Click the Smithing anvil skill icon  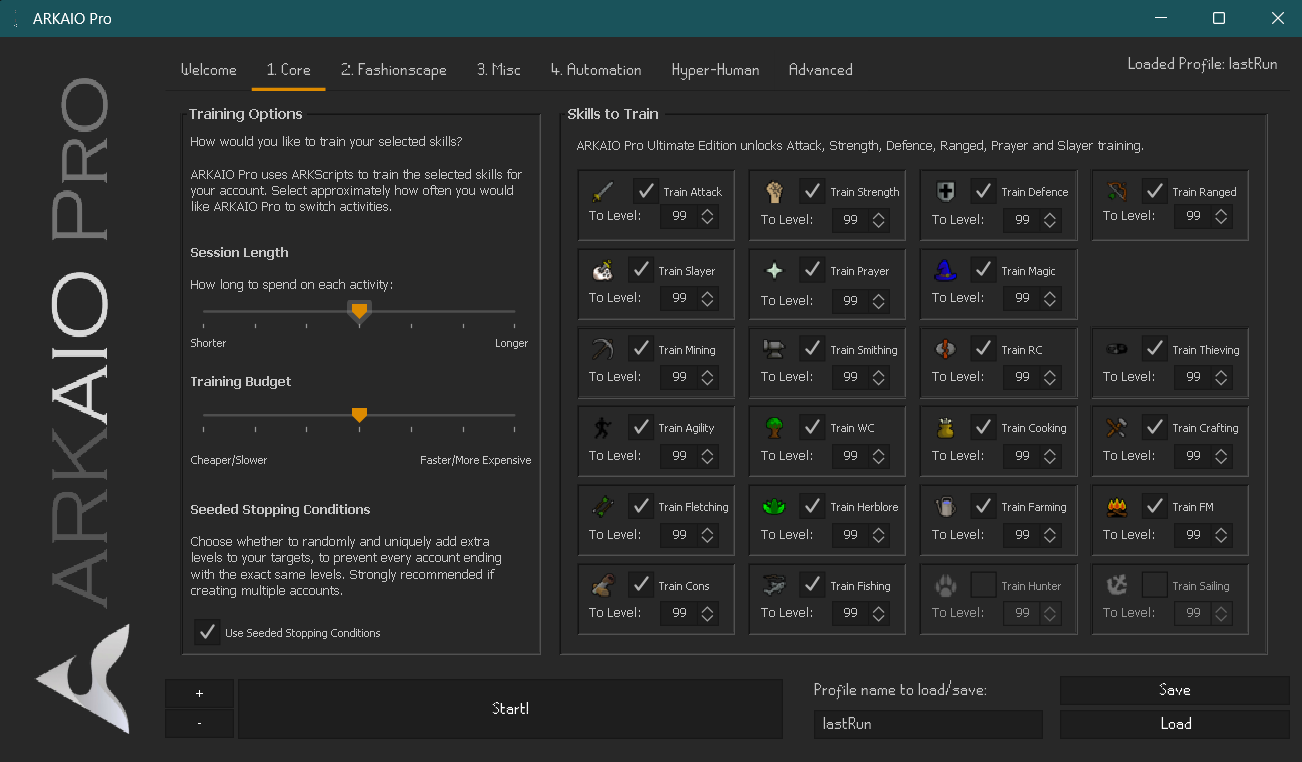tap(774, 349)
